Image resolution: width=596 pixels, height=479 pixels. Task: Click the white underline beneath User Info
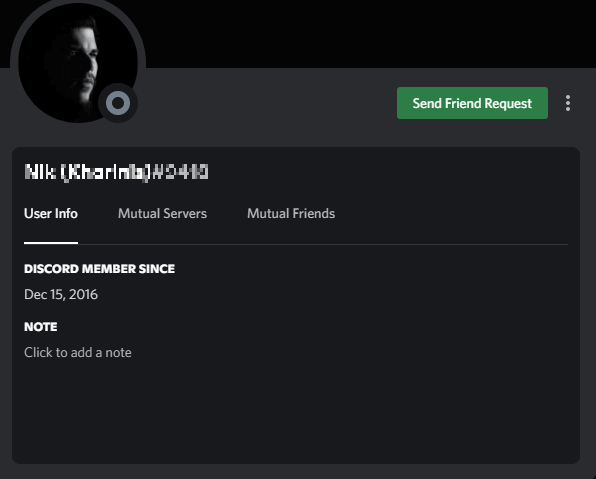(51, 243)
